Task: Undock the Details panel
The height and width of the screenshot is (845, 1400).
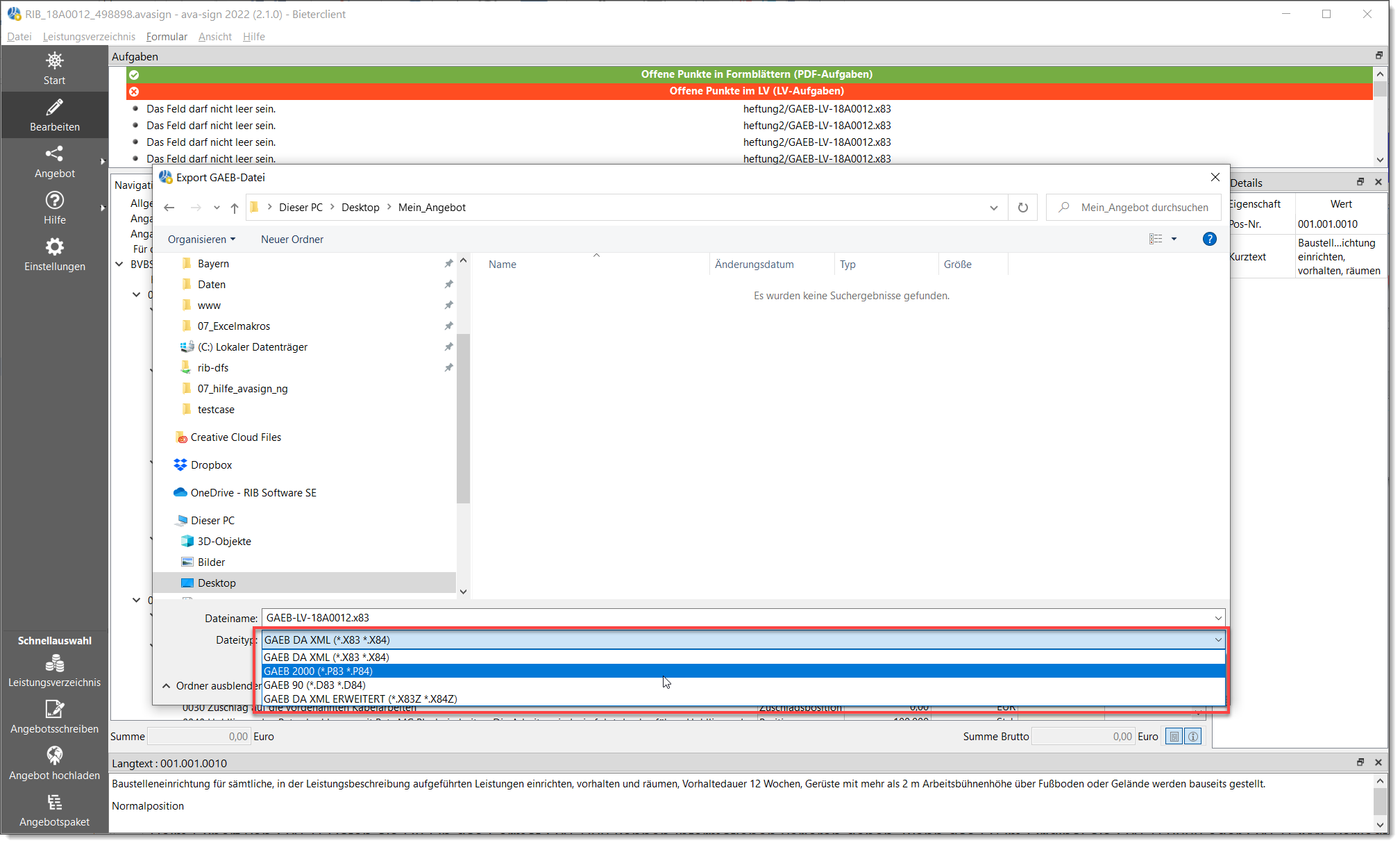Action: (x=1360, y=182)
